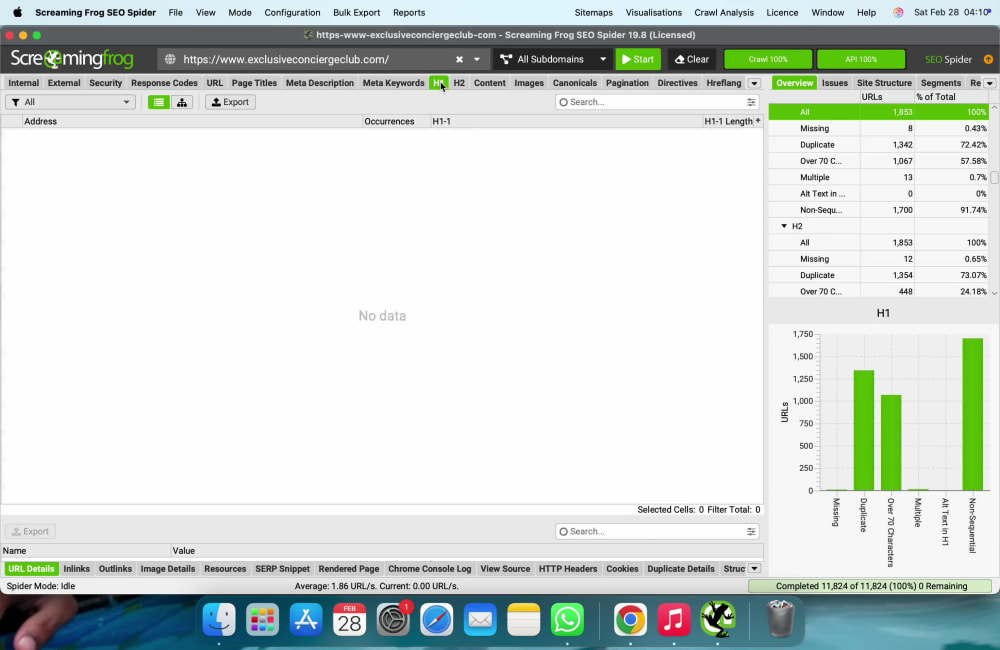This screenshot has width=1000, height=650.
Task: Click the top Export button
Action: click(x=230, y=102)
